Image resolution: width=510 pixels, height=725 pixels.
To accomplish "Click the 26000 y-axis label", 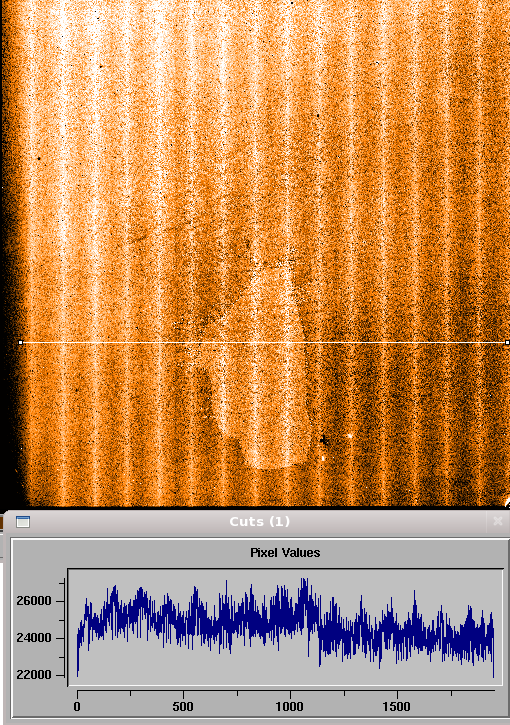I will click(34, 601).
